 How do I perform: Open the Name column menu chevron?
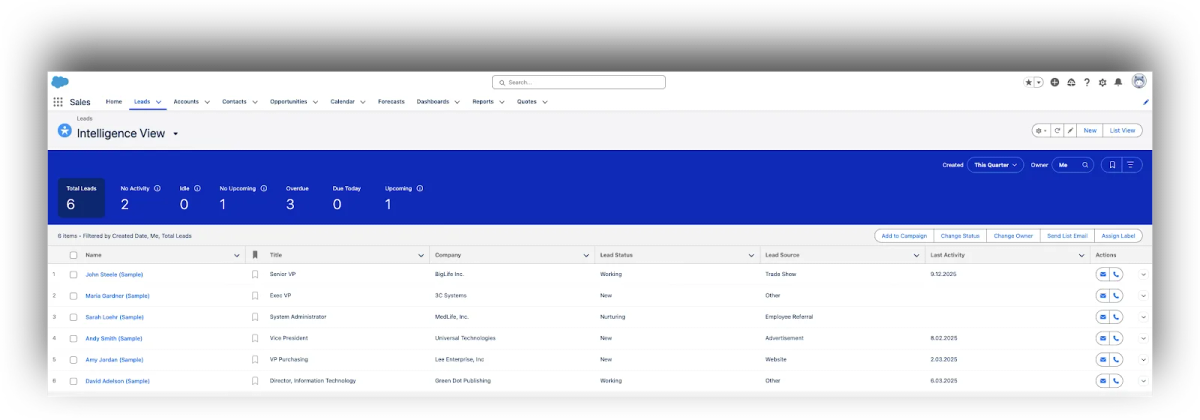pos(237,255)
